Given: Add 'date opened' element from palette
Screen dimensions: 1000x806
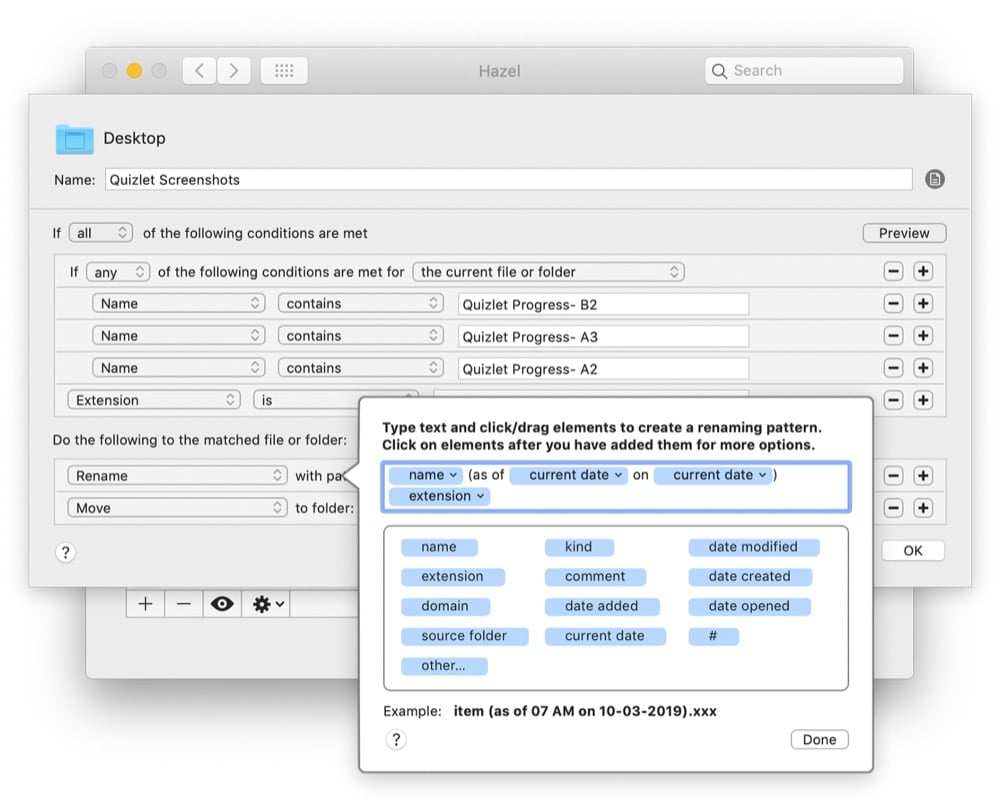Looking at the screenshot, I should [x=749, y=606].
